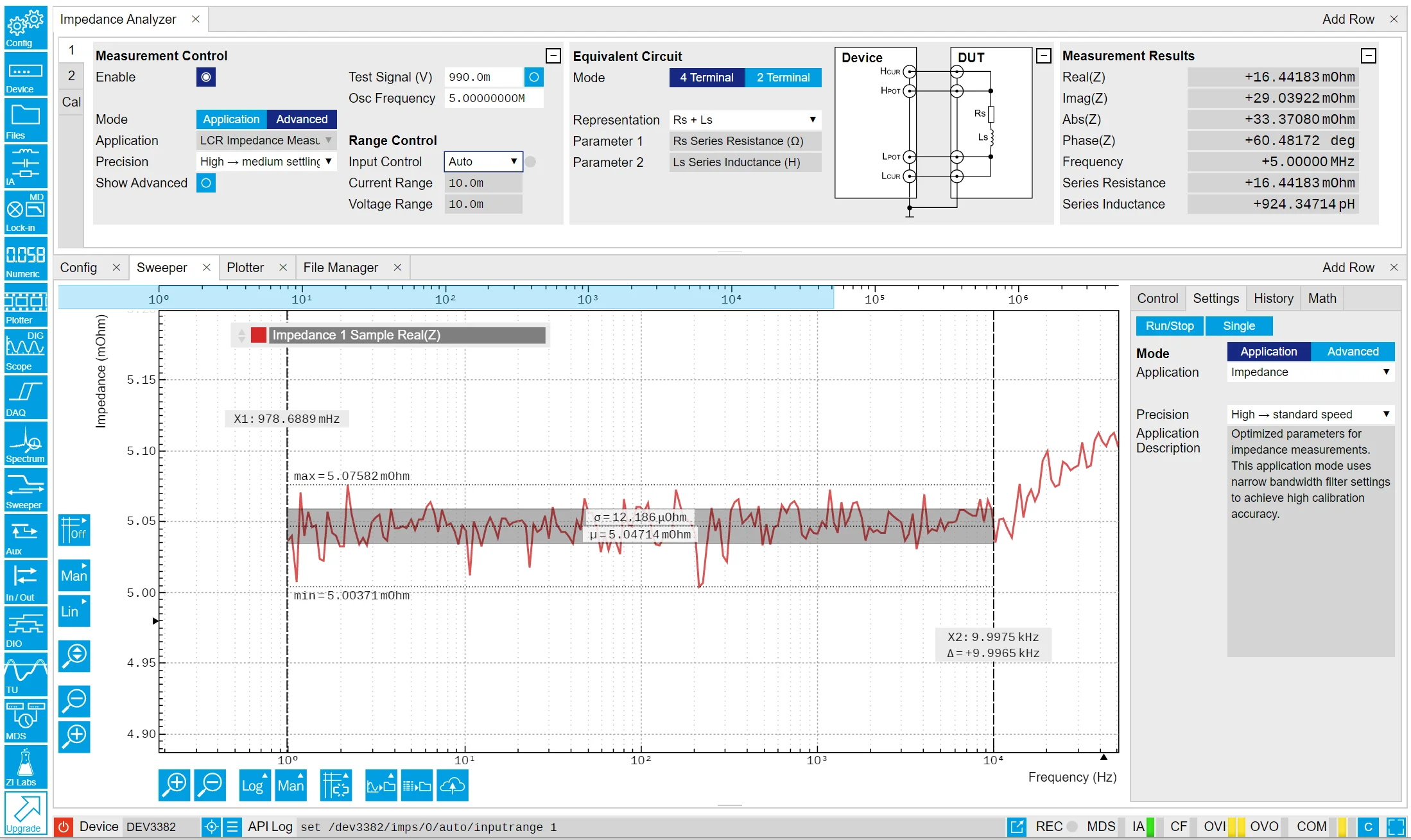Open the Lock-in sidebar icon
The width and height of the screenshot is (1411, 840).
26,212
